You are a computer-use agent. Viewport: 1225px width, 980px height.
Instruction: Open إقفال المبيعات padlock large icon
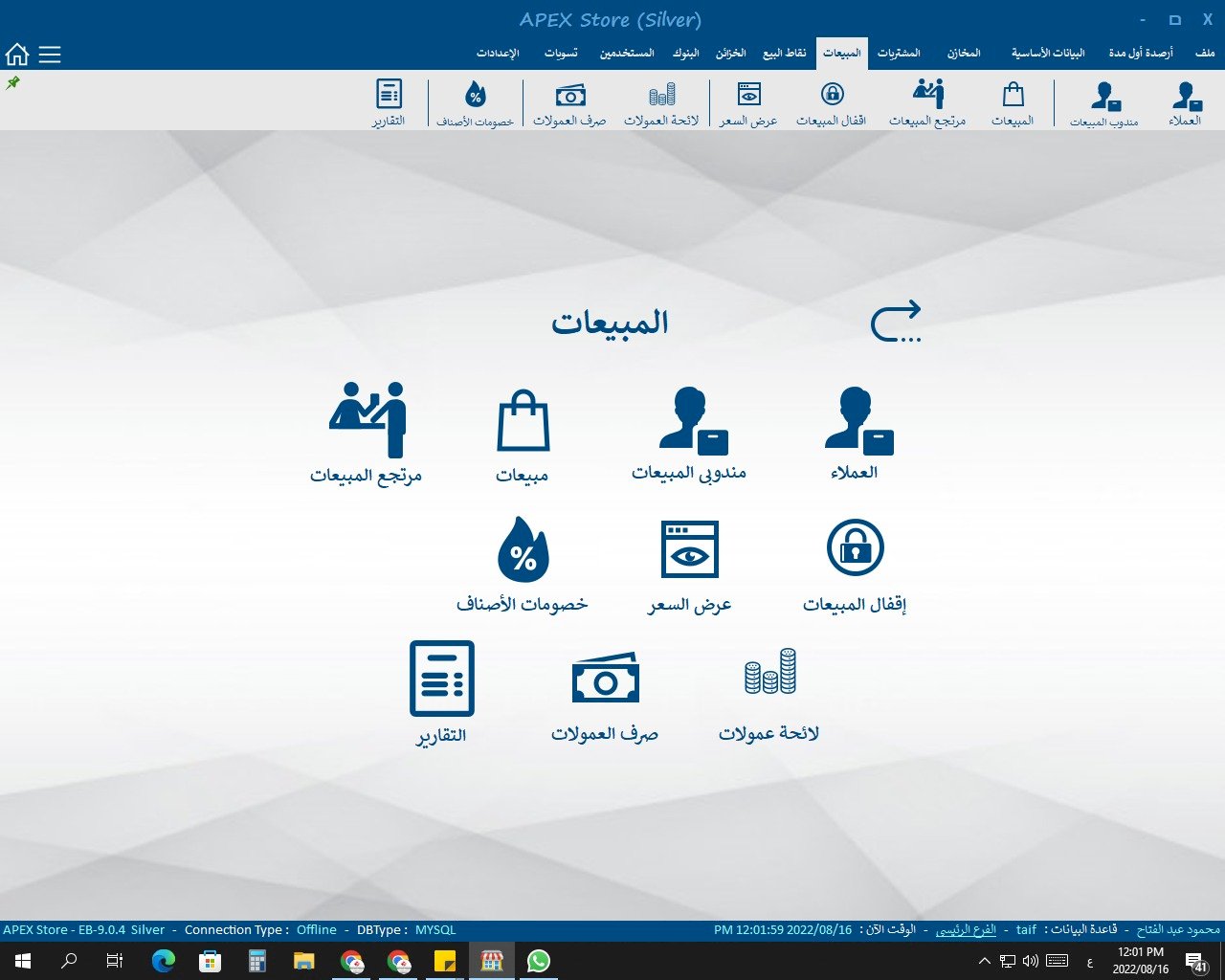tap(855, 548)
